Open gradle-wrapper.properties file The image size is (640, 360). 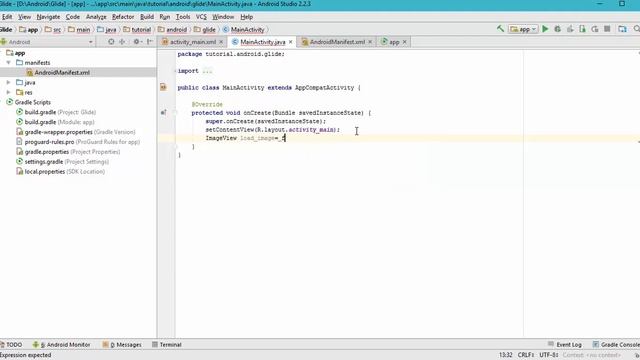click(x=76, y=132)
